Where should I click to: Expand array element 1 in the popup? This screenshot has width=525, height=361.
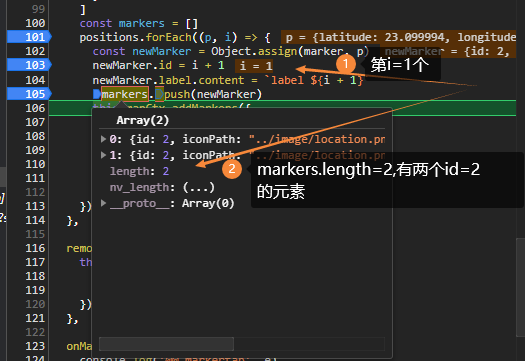point(103,155)
